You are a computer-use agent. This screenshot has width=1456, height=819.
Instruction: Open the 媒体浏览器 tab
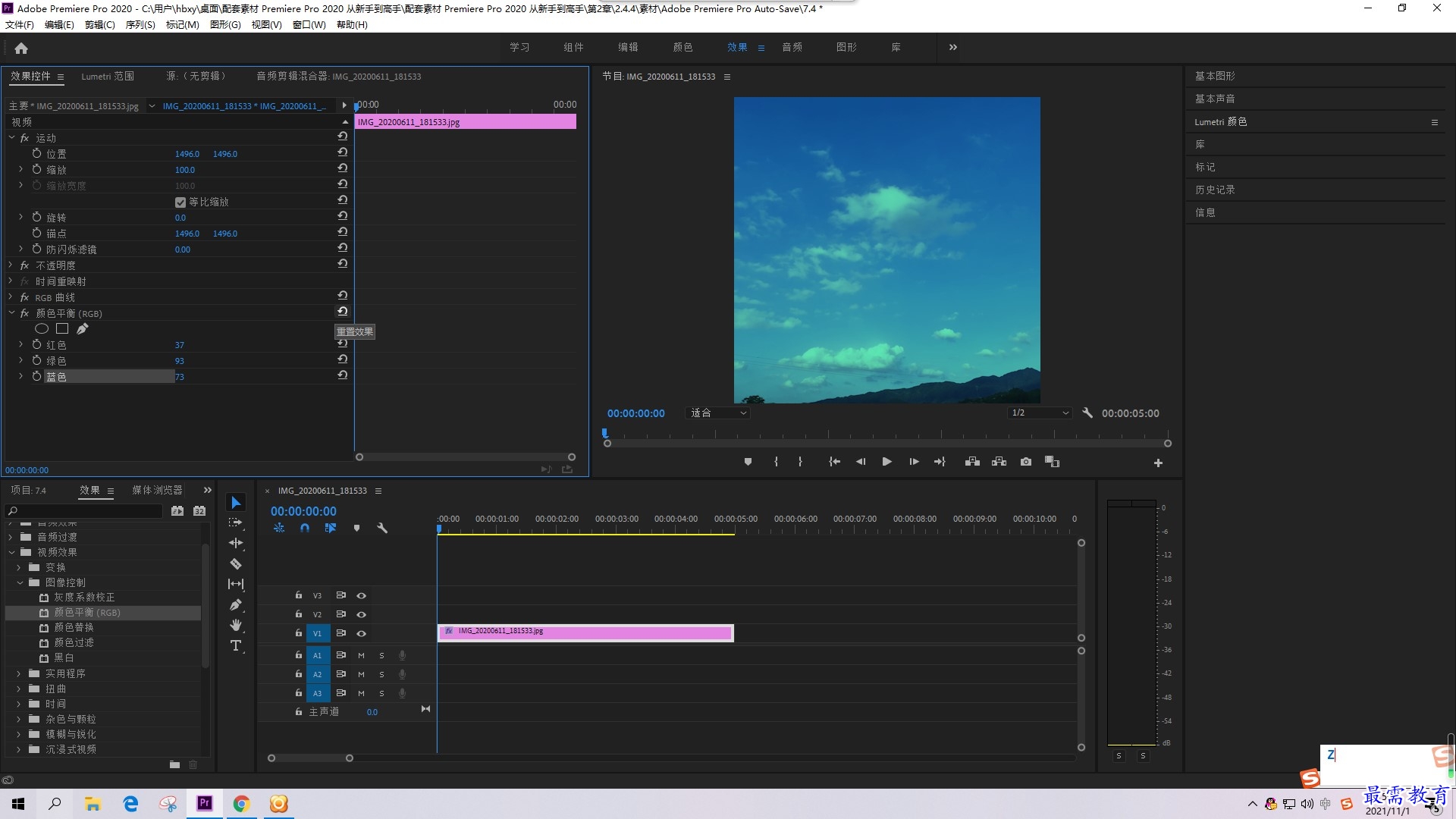[x=157, y=491]
